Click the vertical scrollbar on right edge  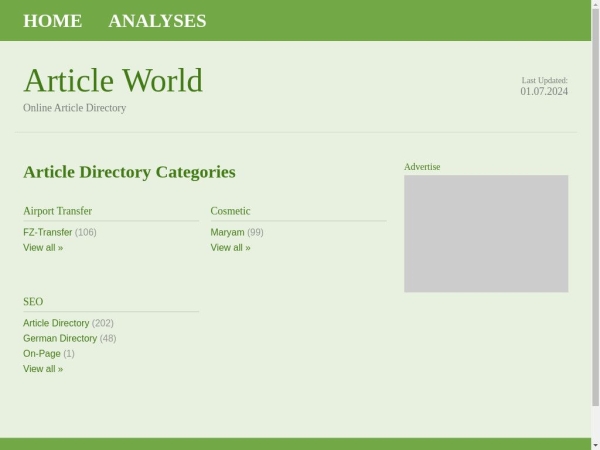tap(595, 200)
